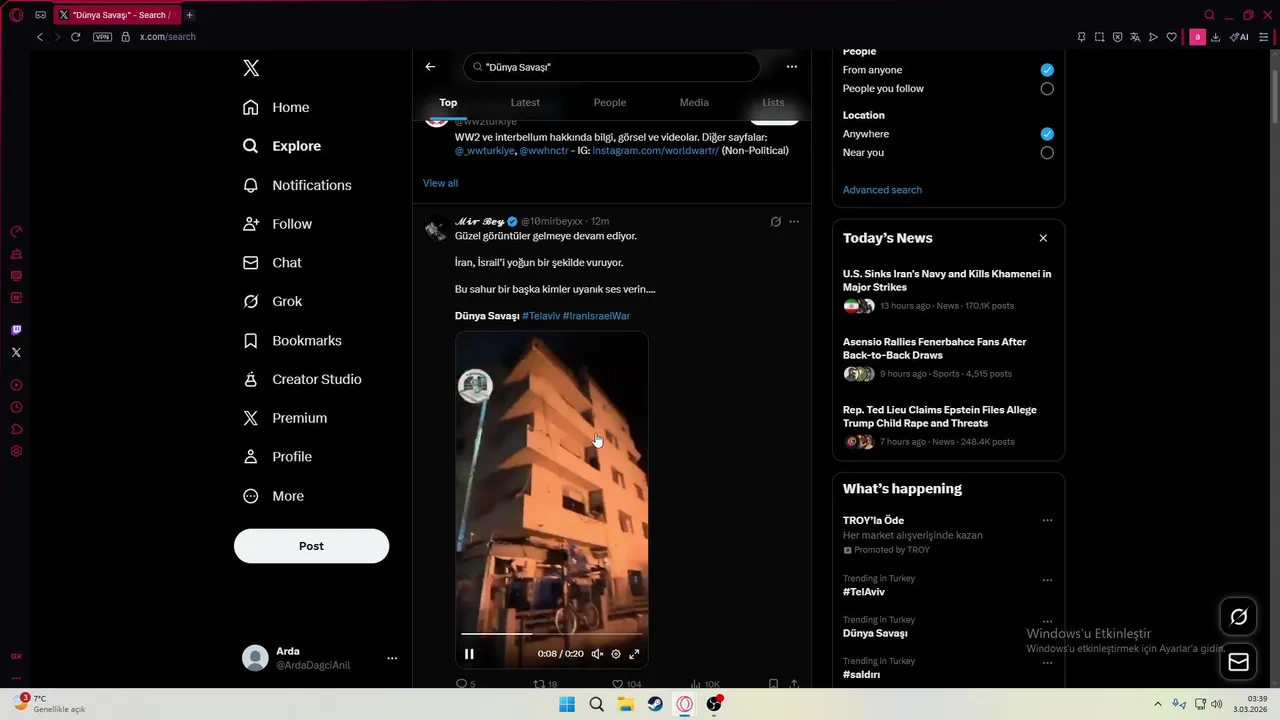The height and width of the screenshot is (720, 1280).
Task: Click the #IranIsraelWar hashtag
Action: [x=596, y=316]
